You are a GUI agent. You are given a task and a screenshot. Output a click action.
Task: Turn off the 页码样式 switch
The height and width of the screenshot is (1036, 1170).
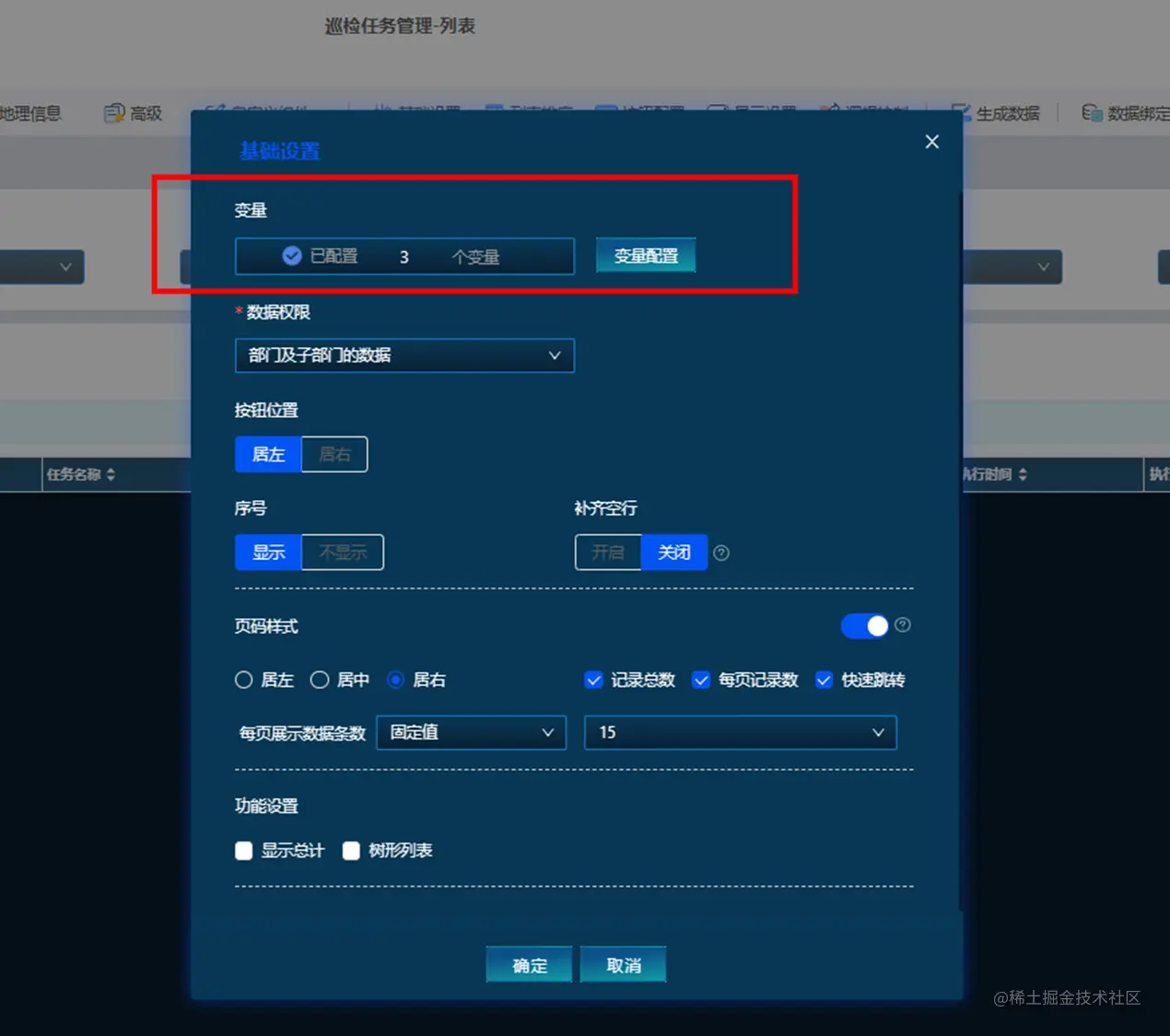pos(864,625)
